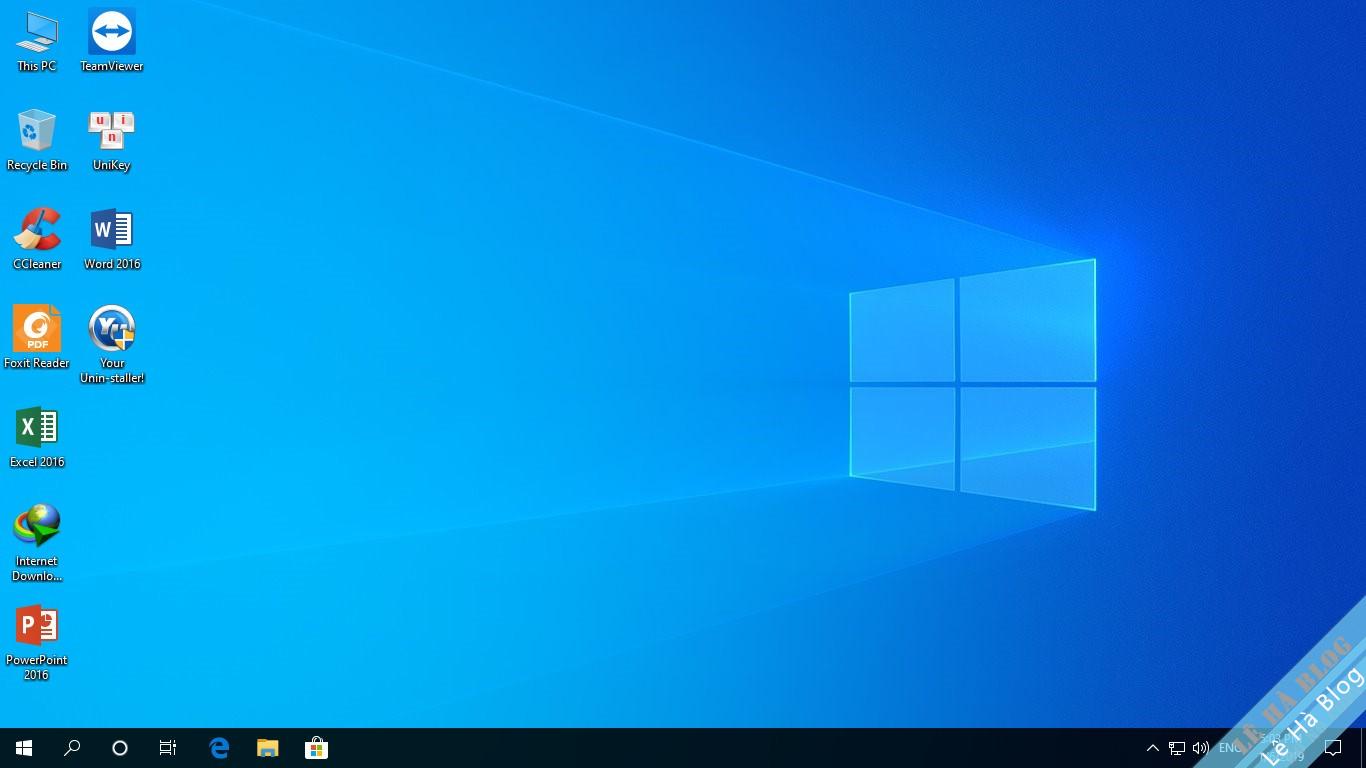Launch Microsoft Edge from the taskbar
Screen dimensions: 1366x768
tap(219, 748)
